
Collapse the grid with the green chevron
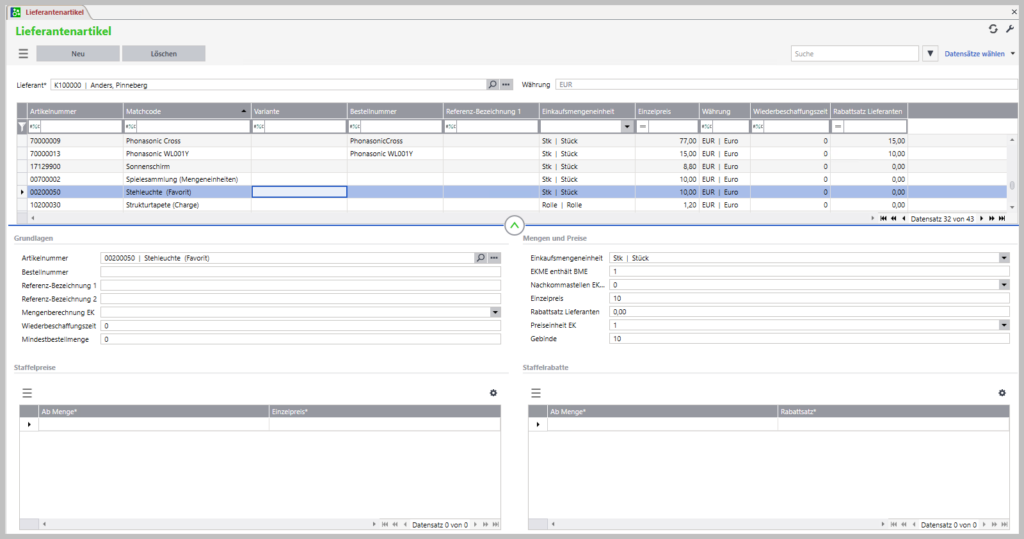pos(514,225)
